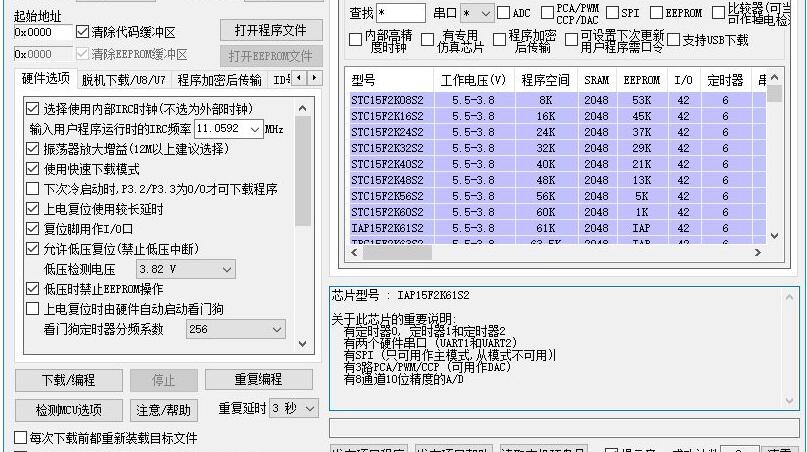
Task: Toggle 清除EEPROM缓冲区 checkbox
Action: click(82, 54)
